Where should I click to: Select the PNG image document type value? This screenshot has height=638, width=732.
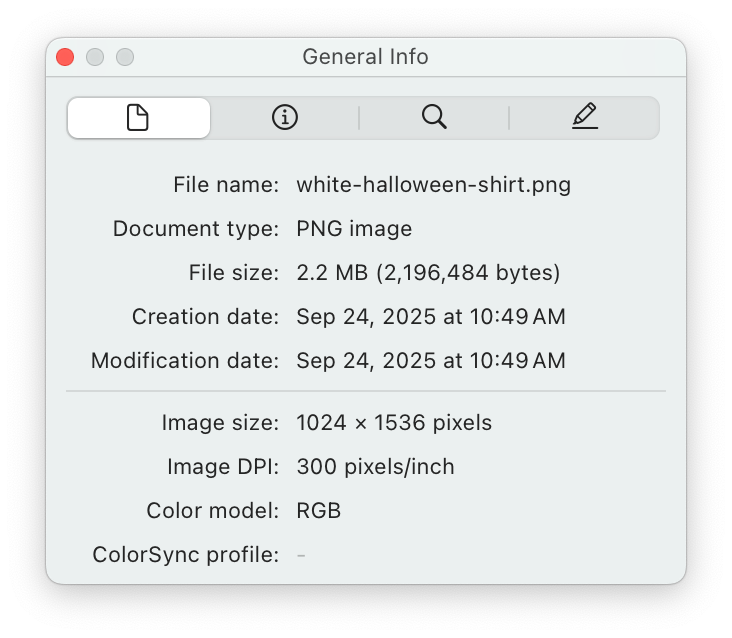[354, 229]
